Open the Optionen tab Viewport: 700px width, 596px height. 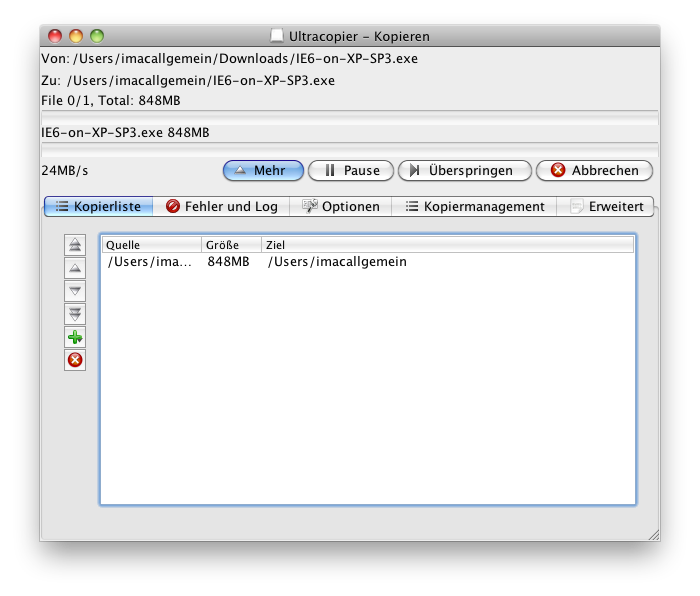pos(341,206)
